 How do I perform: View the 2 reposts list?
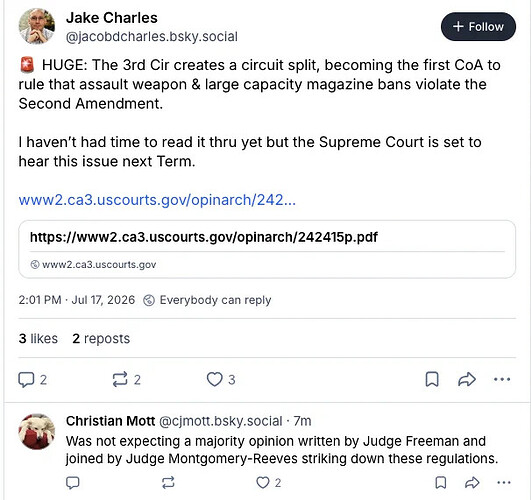pos(101,338)
